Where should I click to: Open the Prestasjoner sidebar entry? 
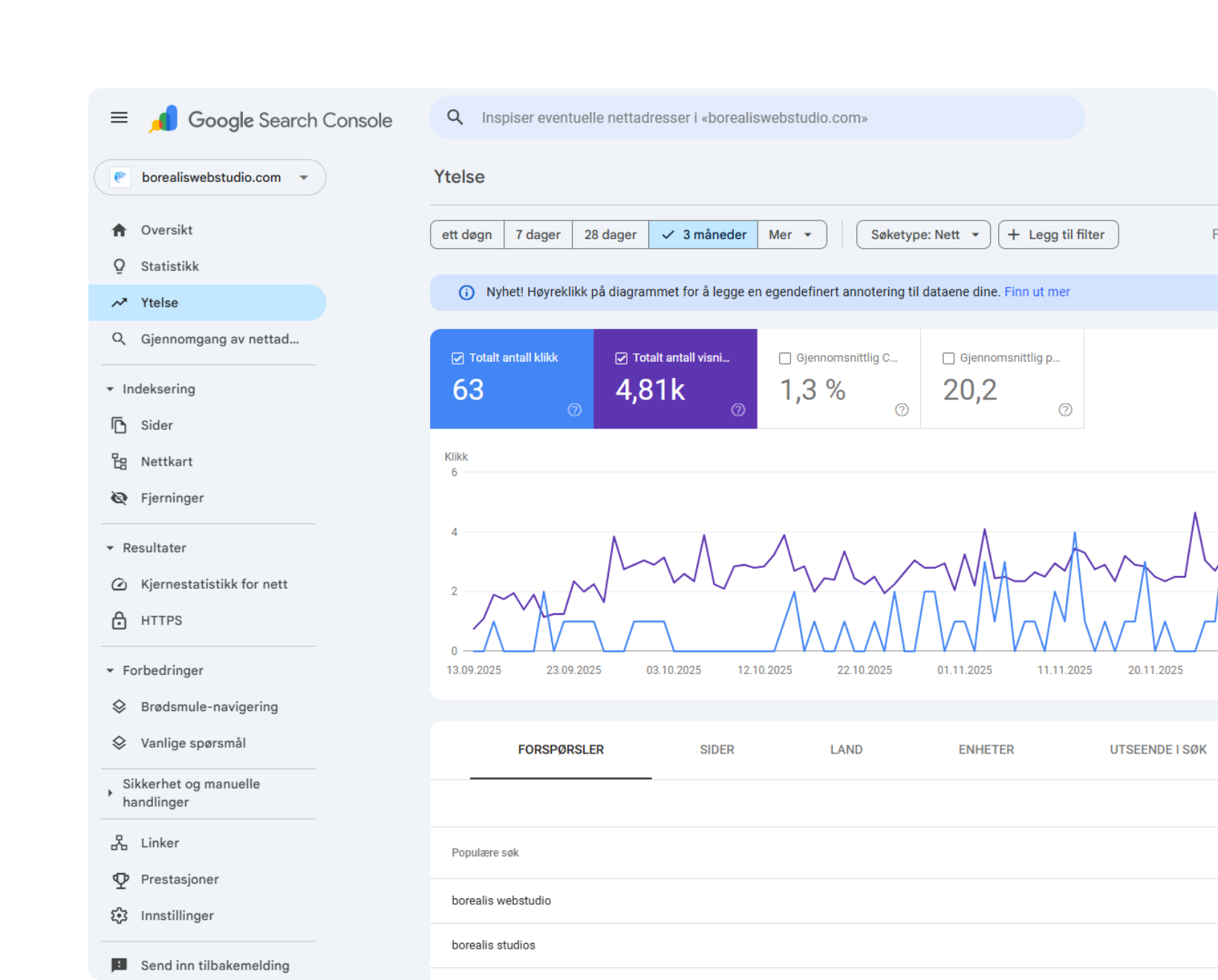(x=207, y=880)
